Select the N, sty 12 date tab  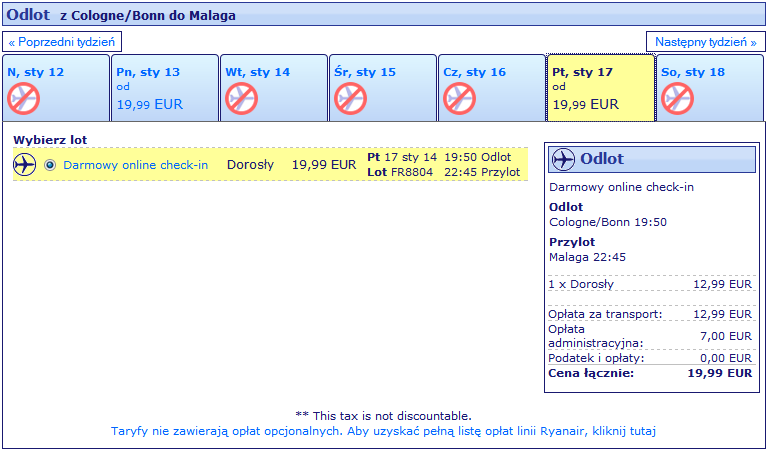point(56,88)
